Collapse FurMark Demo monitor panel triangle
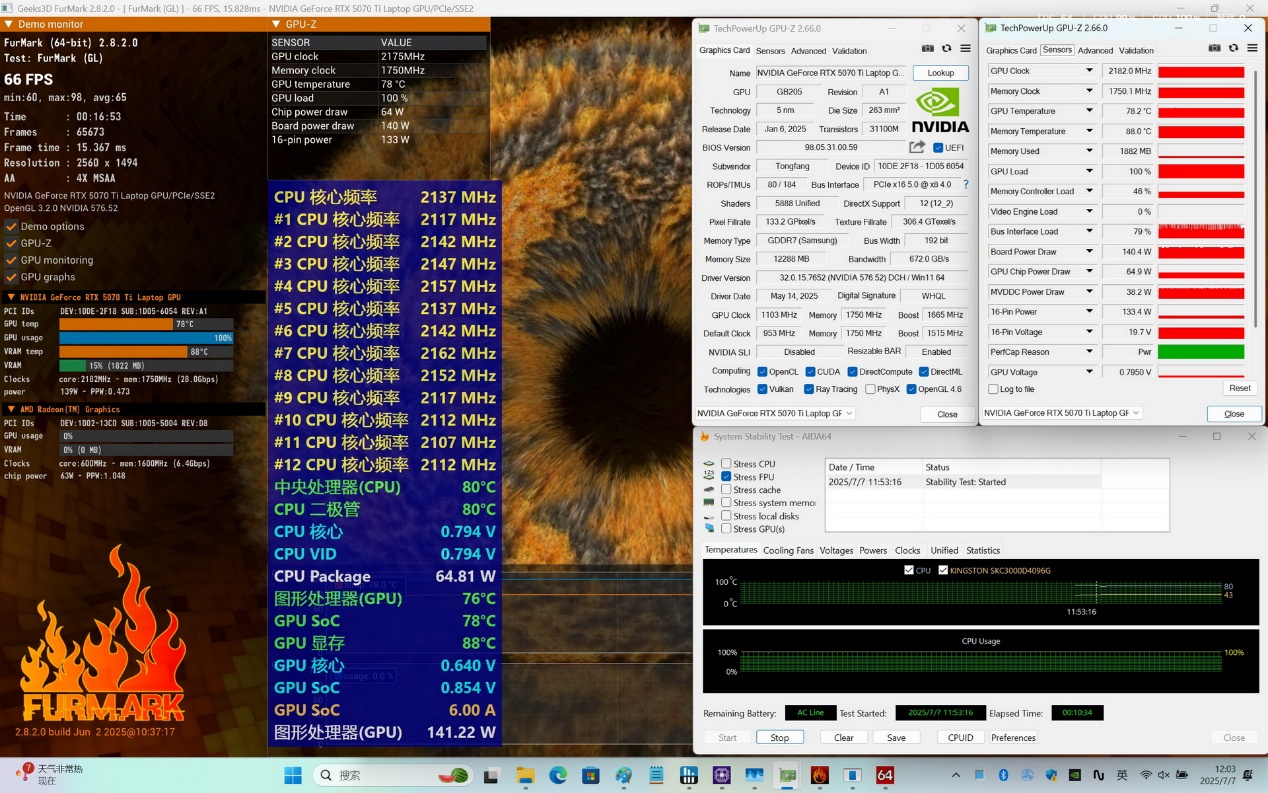The height and width of the screenshot is (793, 1268). (x=9, y=23)
